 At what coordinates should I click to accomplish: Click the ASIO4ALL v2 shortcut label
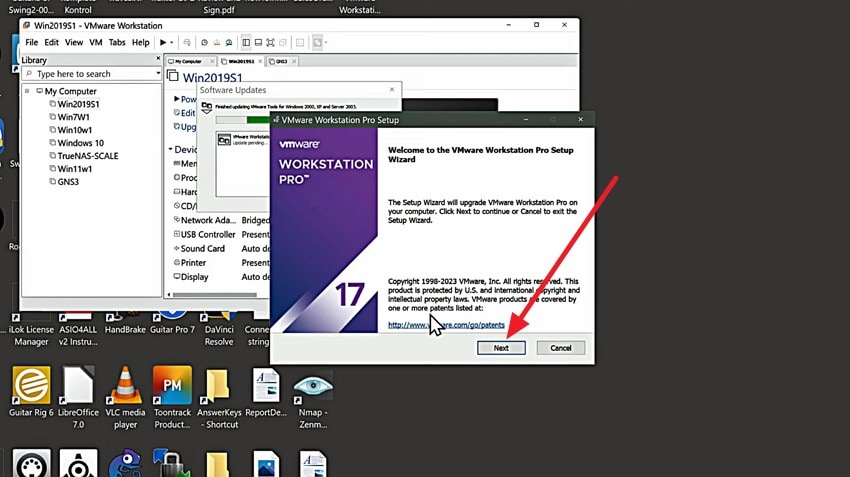(78, 336)
